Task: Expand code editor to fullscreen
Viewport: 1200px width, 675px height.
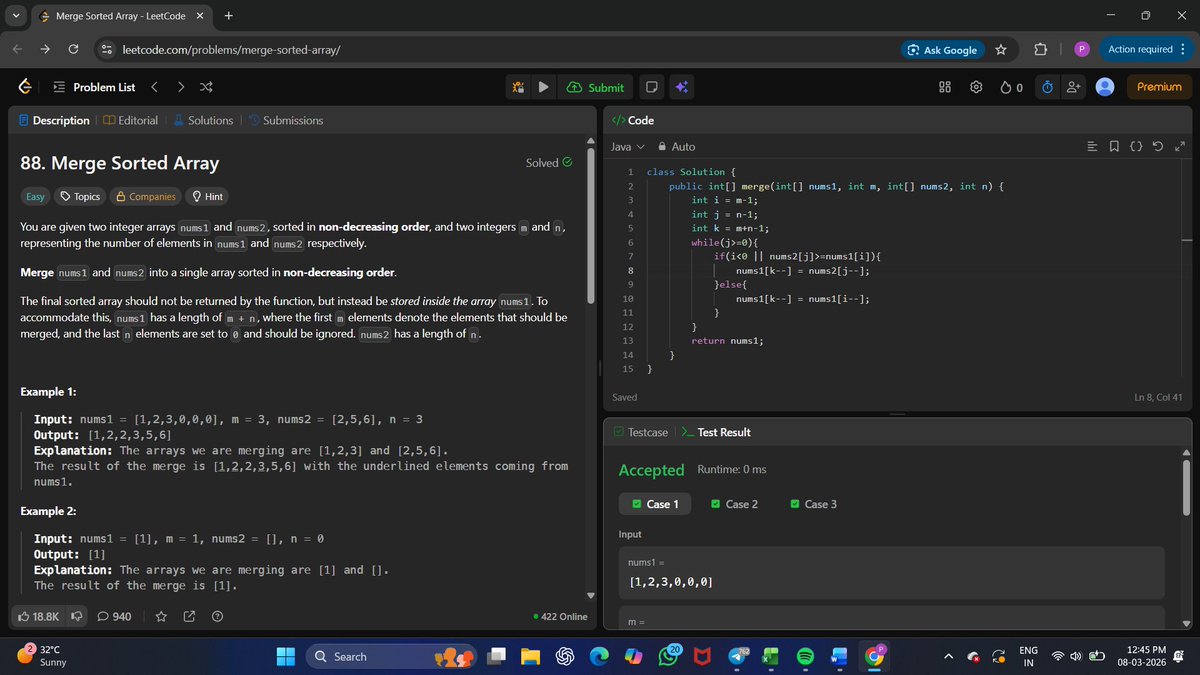Action: point(1179,147)
